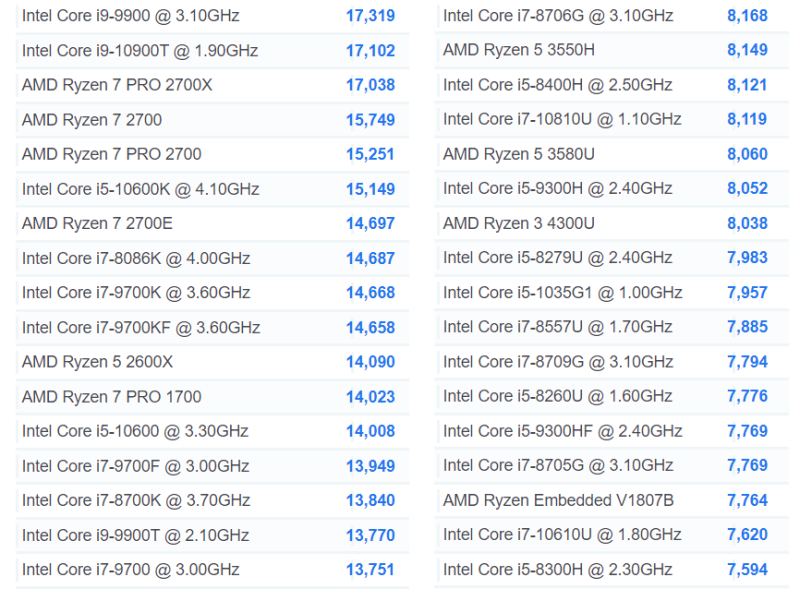Image resolution: width=800 pixels, height=589 pixels.
Task: Select Intel Core i9-9900T @ 2.10GHz
Action: [x=136, y=535]
